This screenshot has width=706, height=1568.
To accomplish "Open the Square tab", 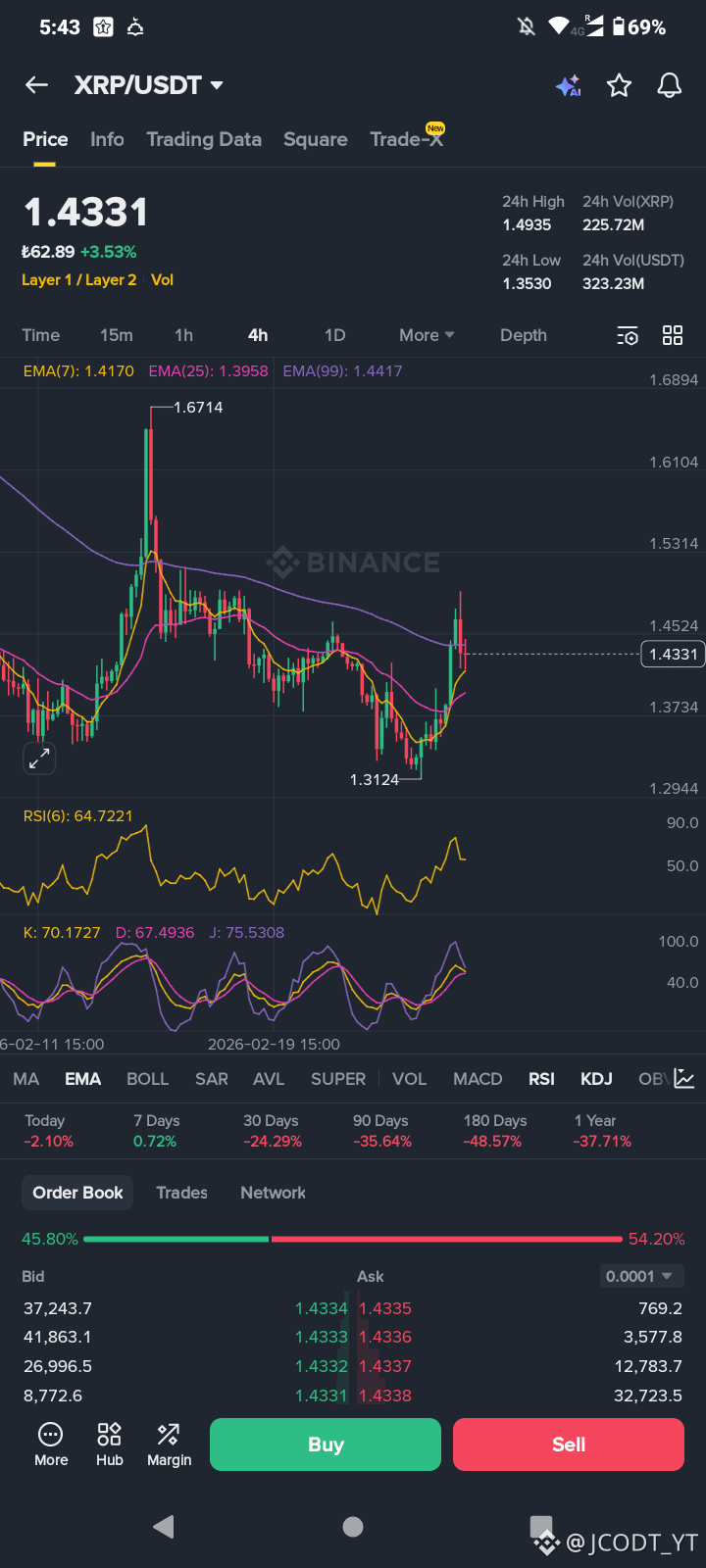I will tap(315, 139).
